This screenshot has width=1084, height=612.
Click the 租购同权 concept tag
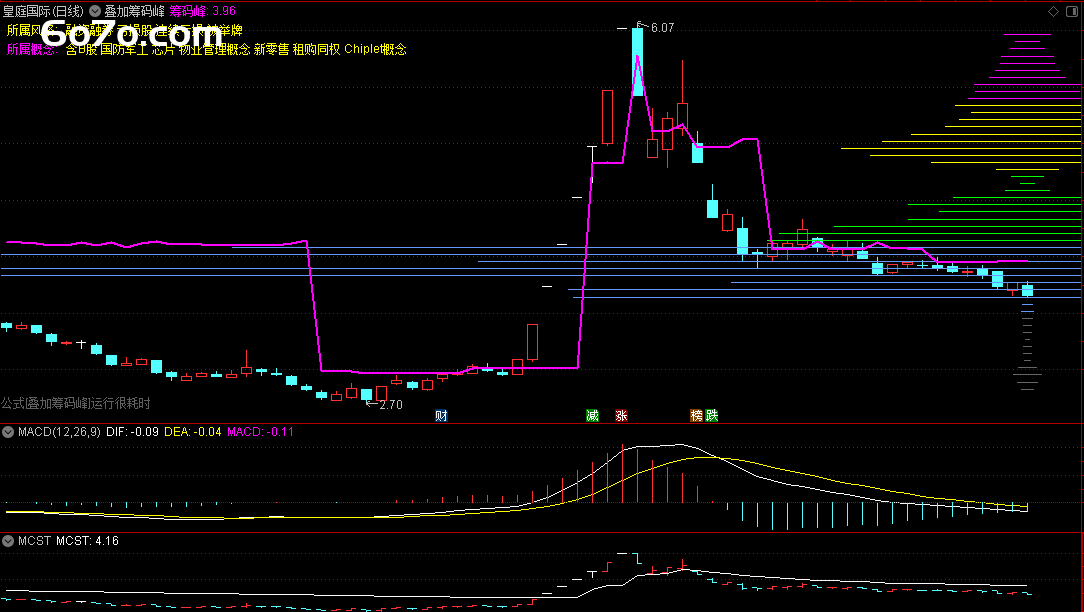point(316,49)
